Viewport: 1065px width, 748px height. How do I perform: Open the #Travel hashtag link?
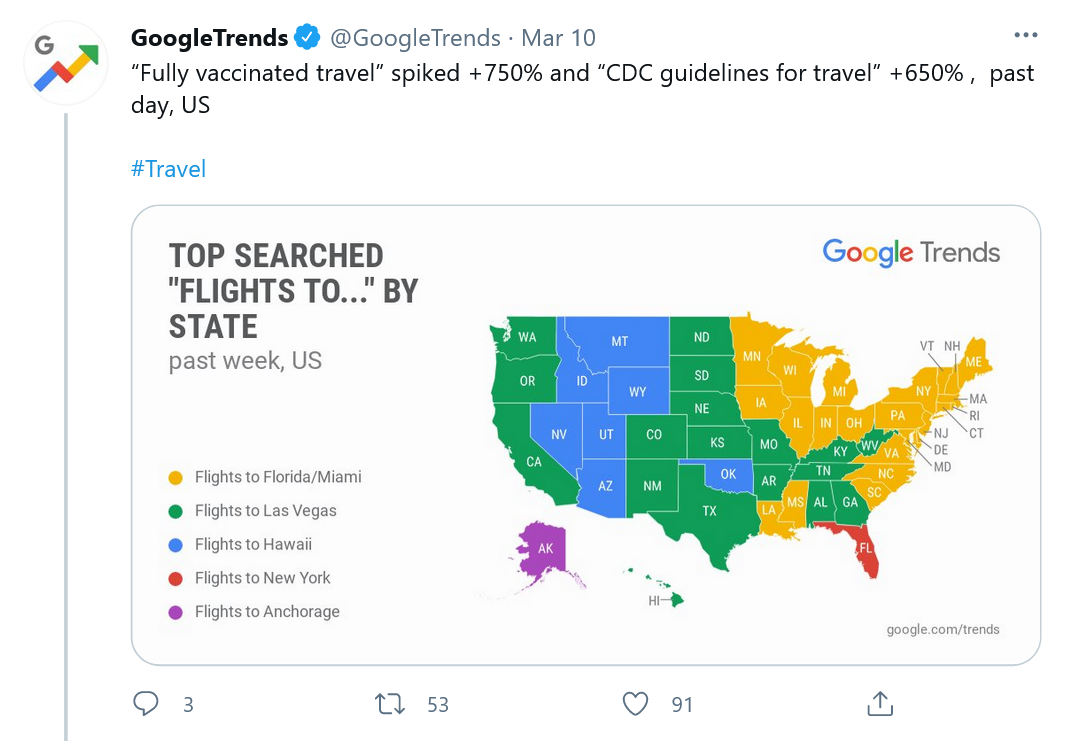pyautogui.click(x=168, y=168)
